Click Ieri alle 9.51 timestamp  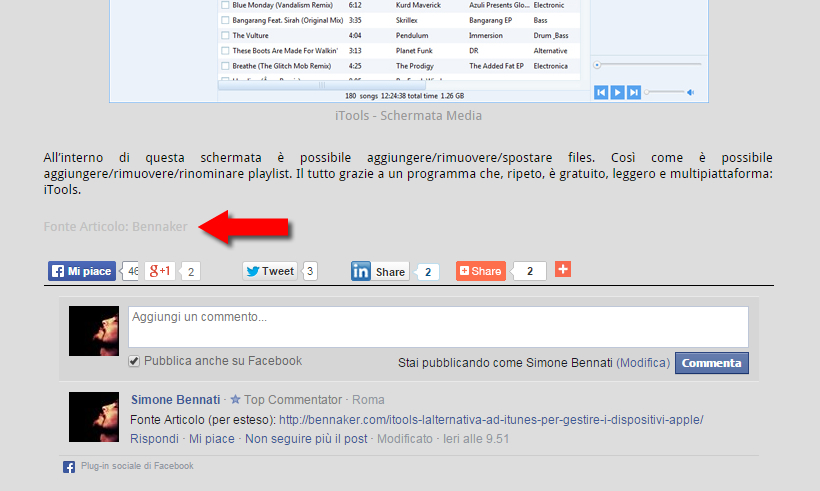[x=476, y=439]
